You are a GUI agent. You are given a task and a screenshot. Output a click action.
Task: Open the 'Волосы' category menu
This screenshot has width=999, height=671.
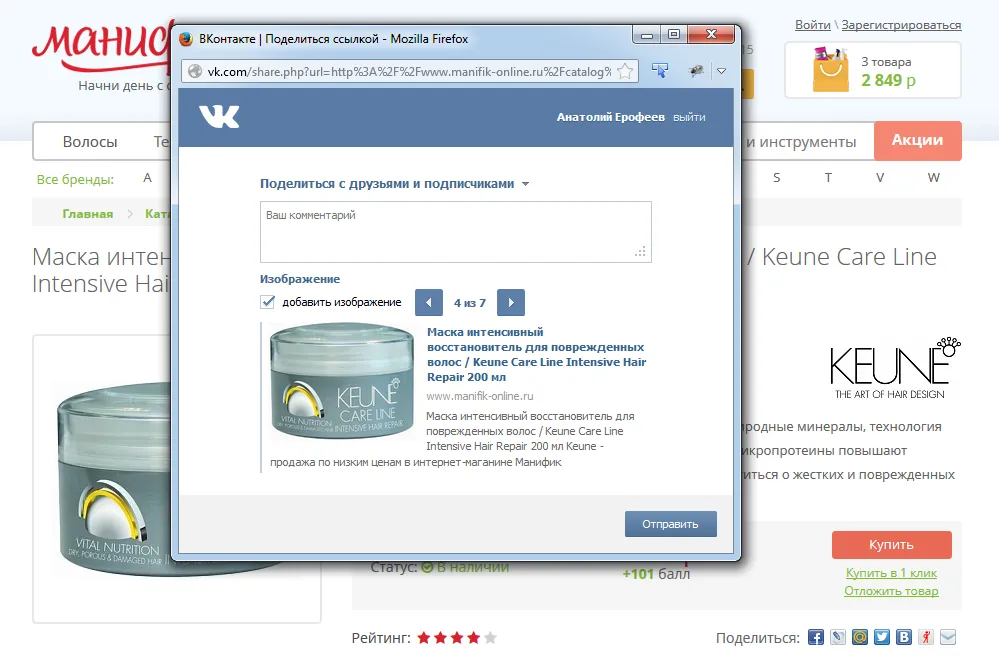pos(90,142)
